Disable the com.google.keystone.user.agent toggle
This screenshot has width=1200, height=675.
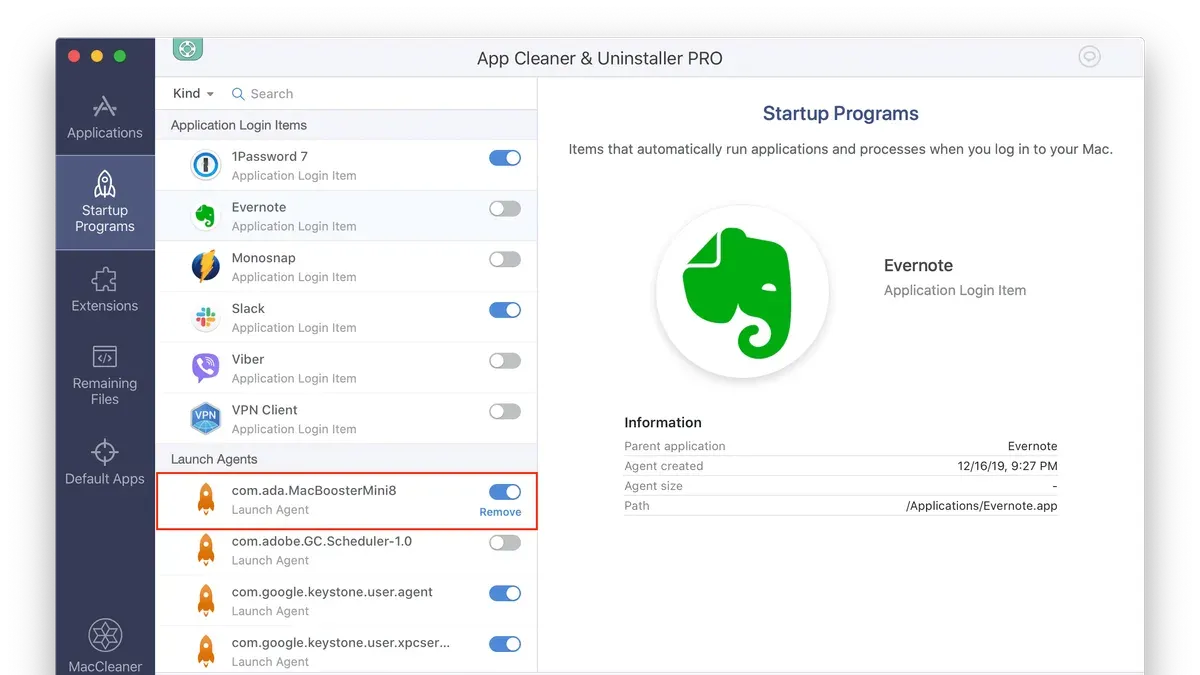[505, 593]
